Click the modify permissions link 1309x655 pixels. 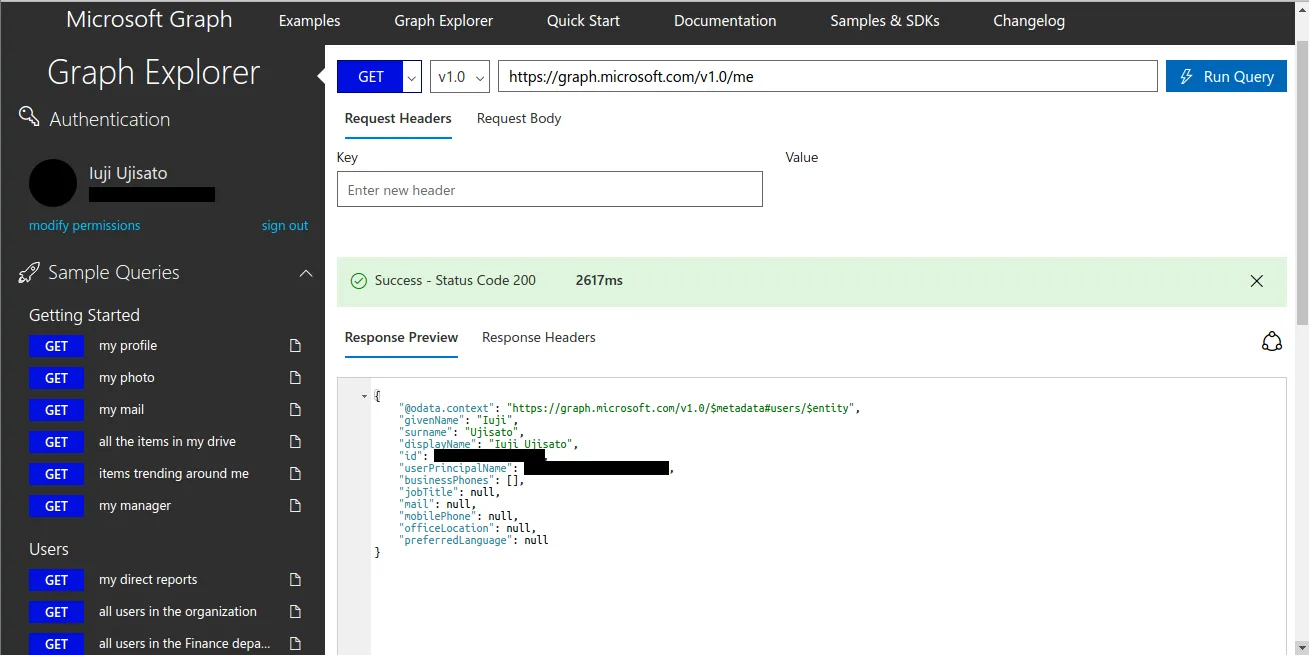point(84,225)
